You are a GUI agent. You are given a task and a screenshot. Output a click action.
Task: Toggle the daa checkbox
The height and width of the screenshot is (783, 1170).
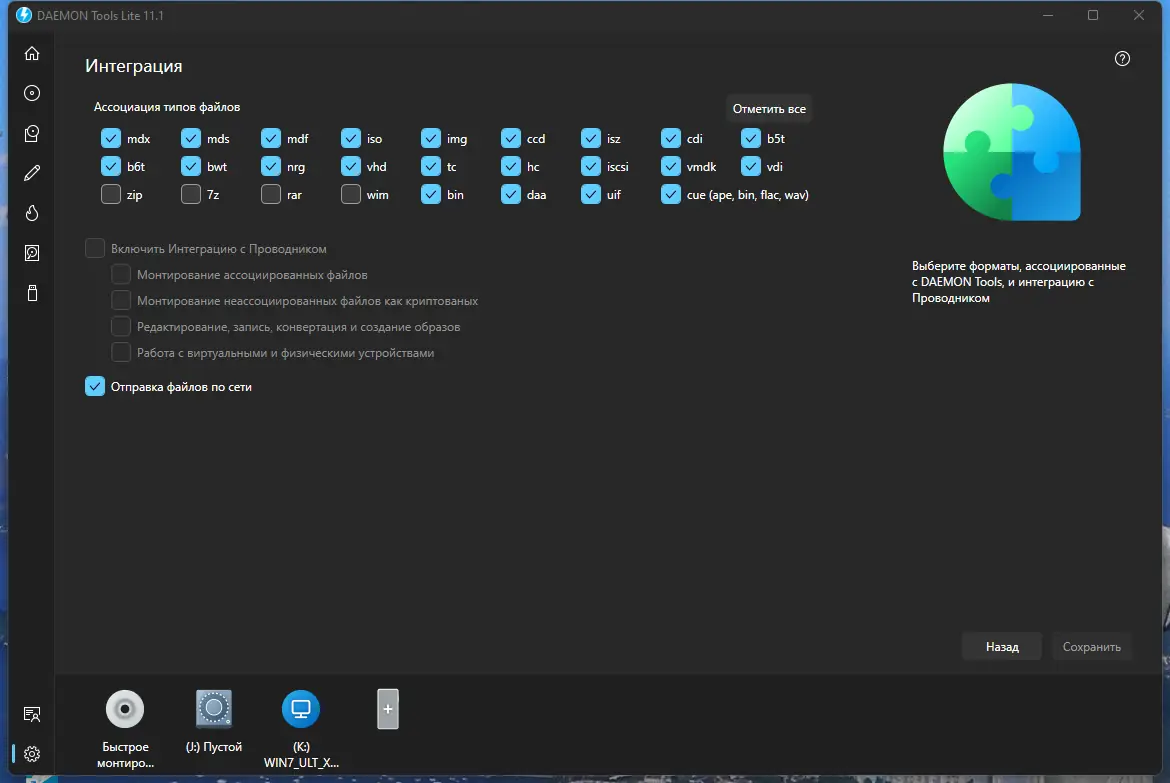click(x=510, y=194)
